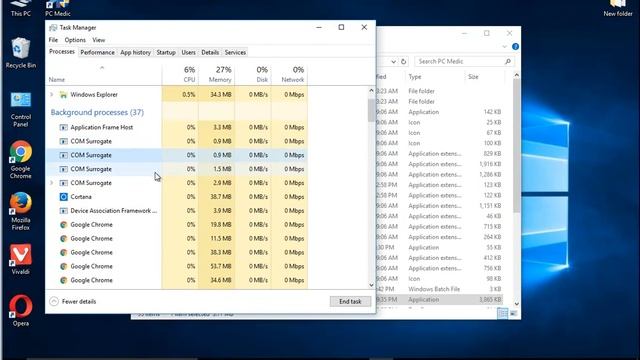Expand the Windows Explorer process row
This screenshot has height=360, width=640.
click(x=51, y=95)
